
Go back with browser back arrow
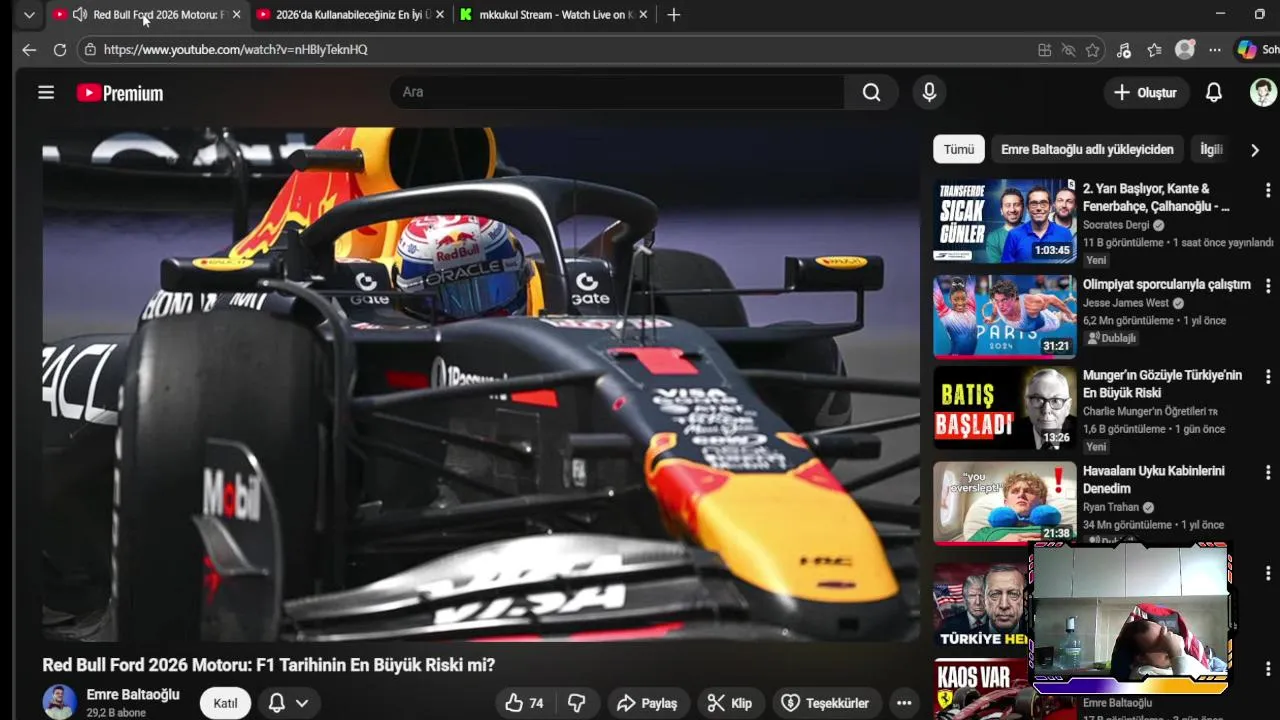[x=29, y=49]
